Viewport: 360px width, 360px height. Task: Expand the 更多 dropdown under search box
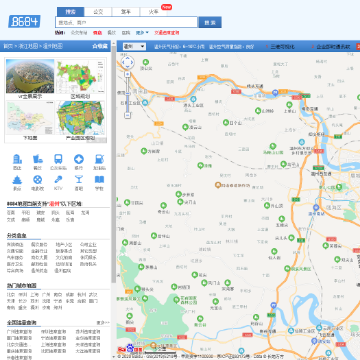[x=142, y=33]
